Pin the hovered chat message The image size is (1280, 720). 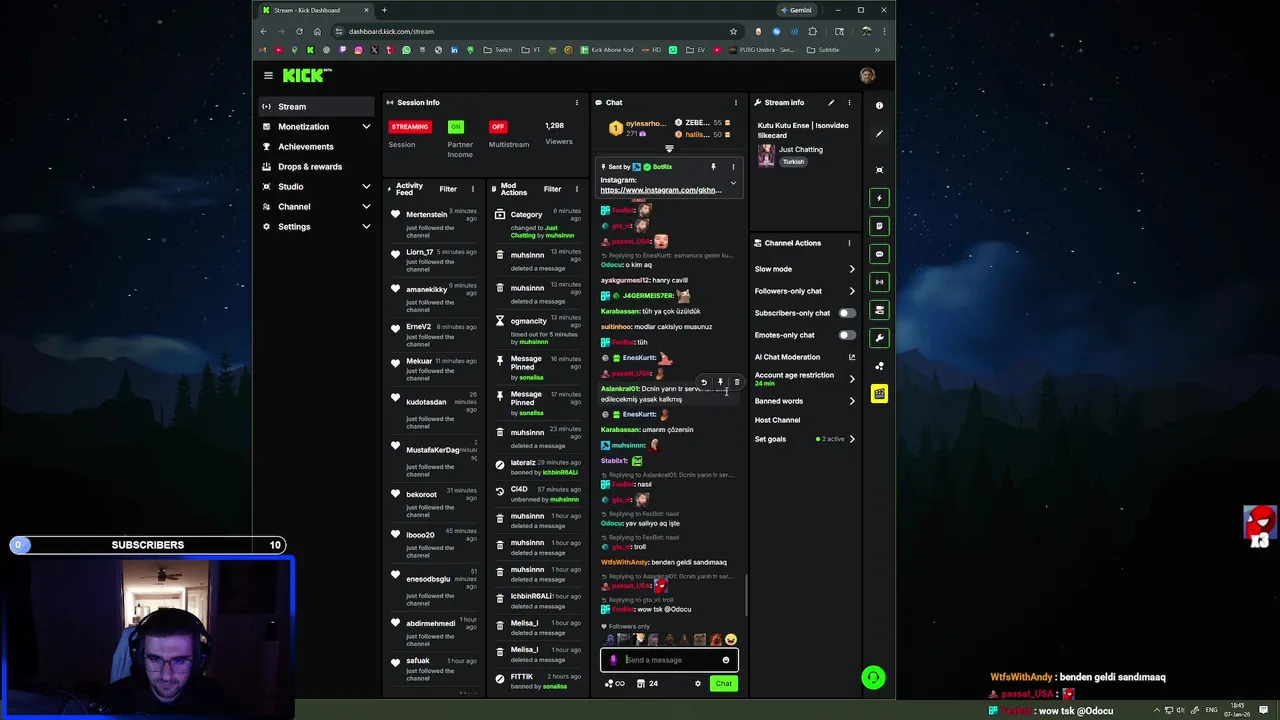tap(720, 382)
